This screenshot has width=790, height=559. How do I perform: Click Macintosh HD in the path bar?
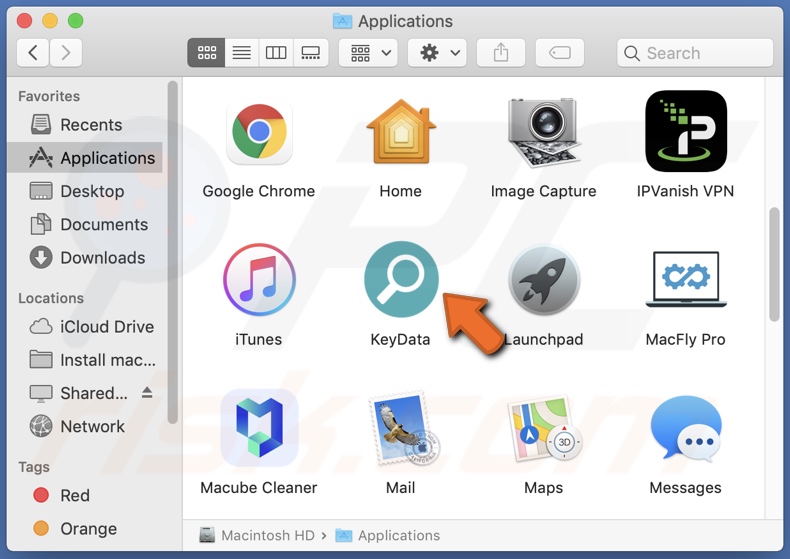[x=257, y=535]
